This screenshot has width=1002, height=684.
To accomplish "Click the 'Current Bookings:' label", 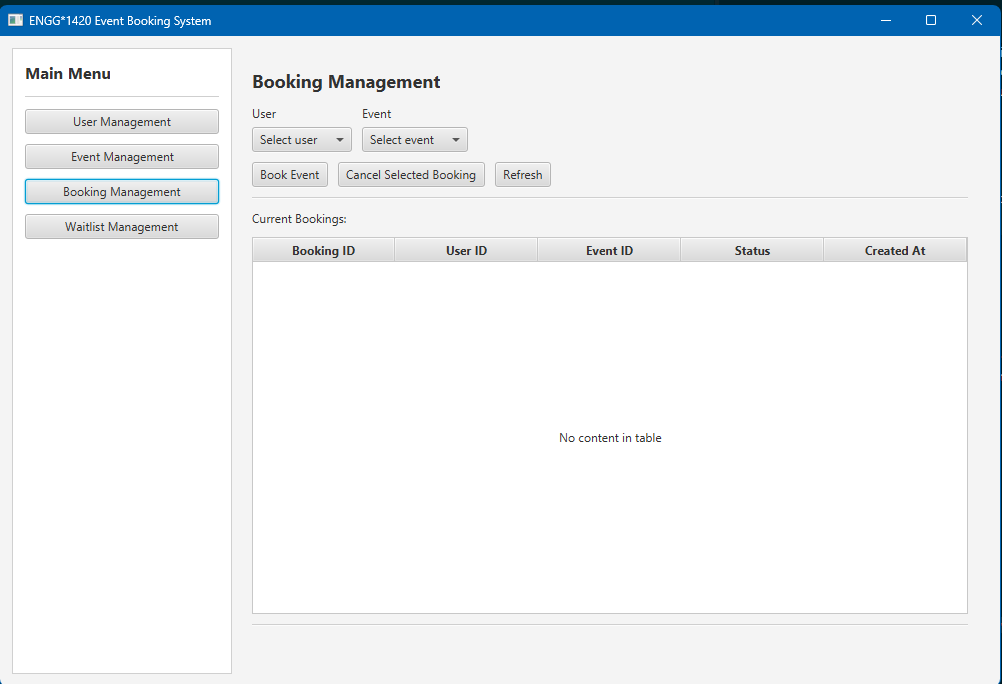I will click(x=299, y=219).
